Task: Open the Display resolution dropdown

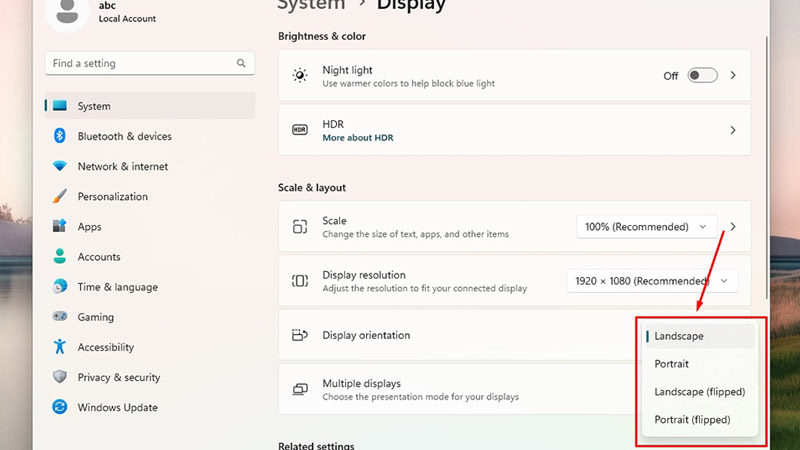Action: click(x=652, y=281)
